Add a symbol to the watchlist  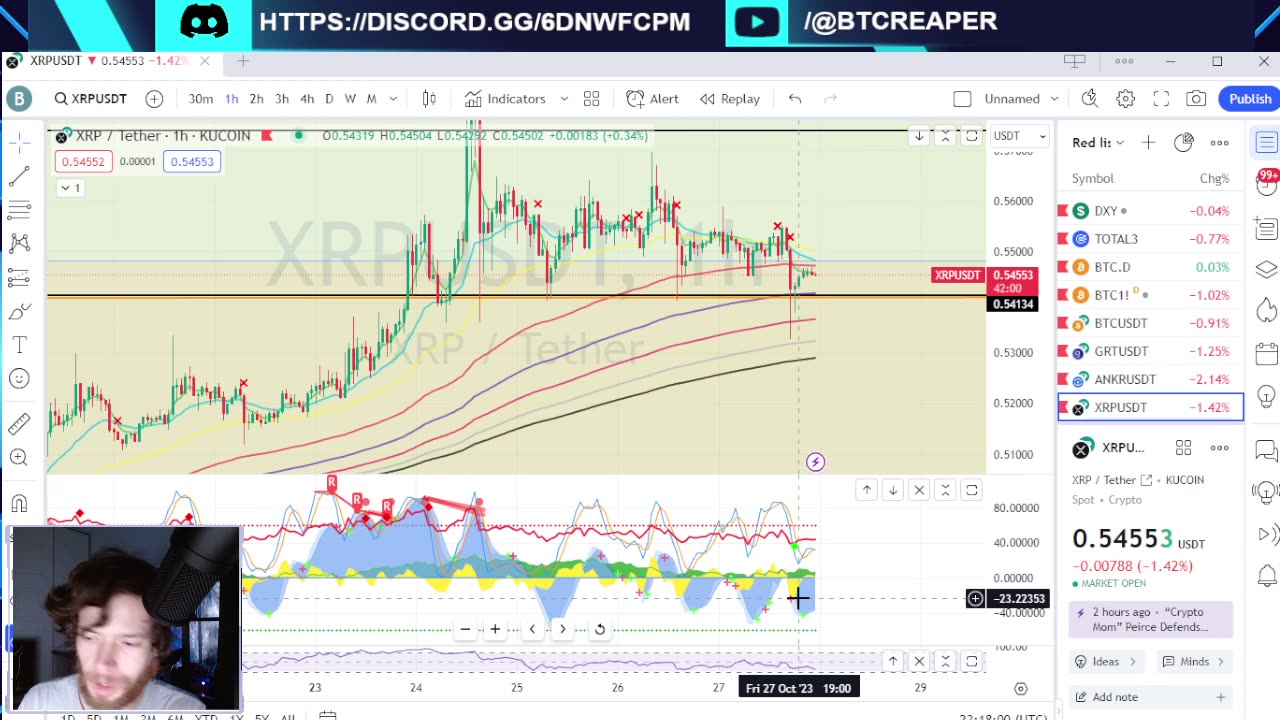click(x=1148, y=142)
